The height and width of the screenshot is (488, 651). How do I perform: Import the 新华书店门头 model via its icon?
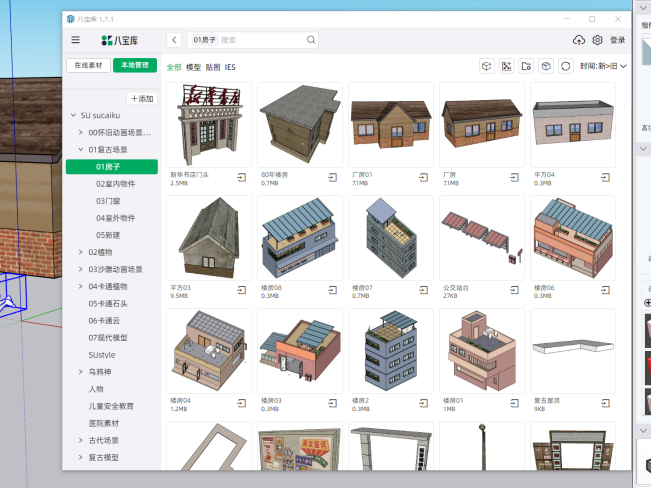tap(242, 178)
